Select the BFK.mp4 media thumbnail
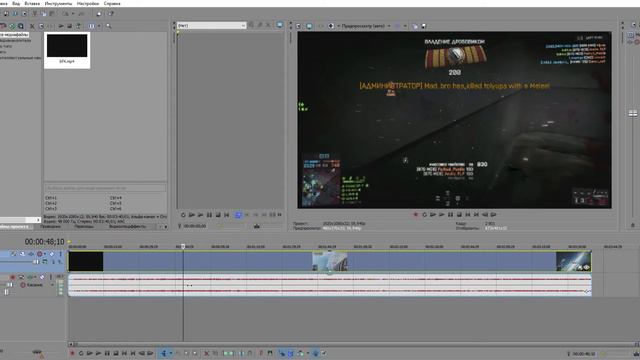 coord(67,50)
